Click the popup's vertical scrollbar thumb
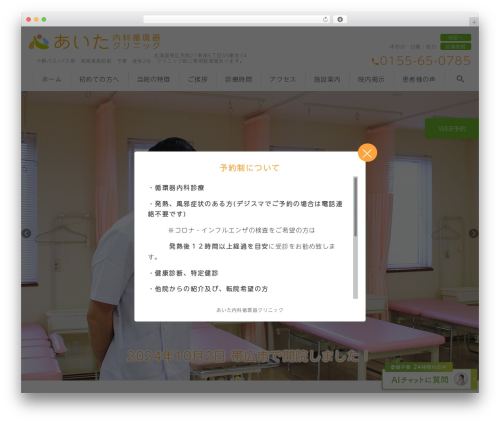Viewport: 500px width, 423px height. click(x=356, y=207)
